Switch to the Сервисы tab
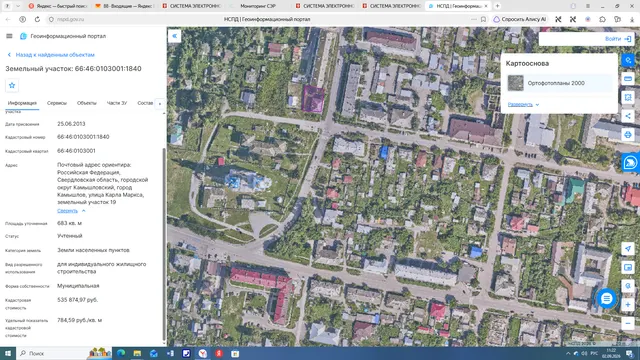The image size is (640, 360). click(x=57, y=103)
